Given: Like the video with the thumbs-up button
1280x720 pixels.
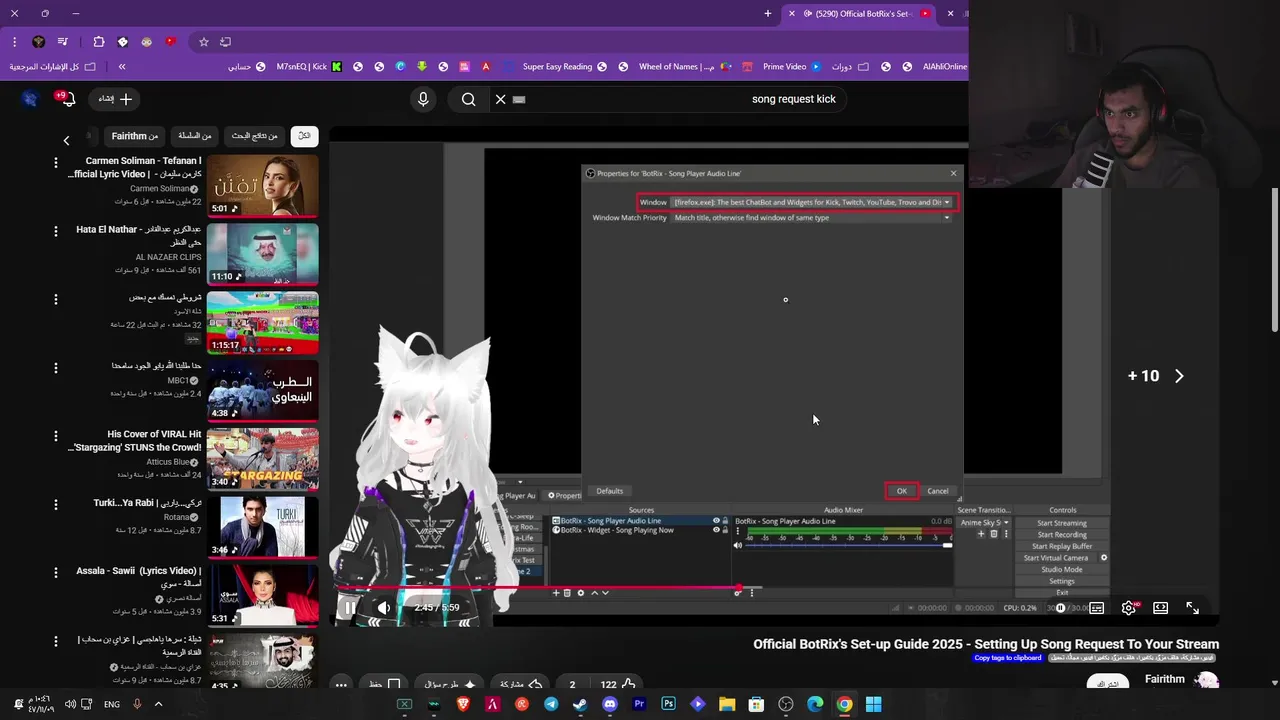Looking at the screenshot, I should click(x=619, y=684).
